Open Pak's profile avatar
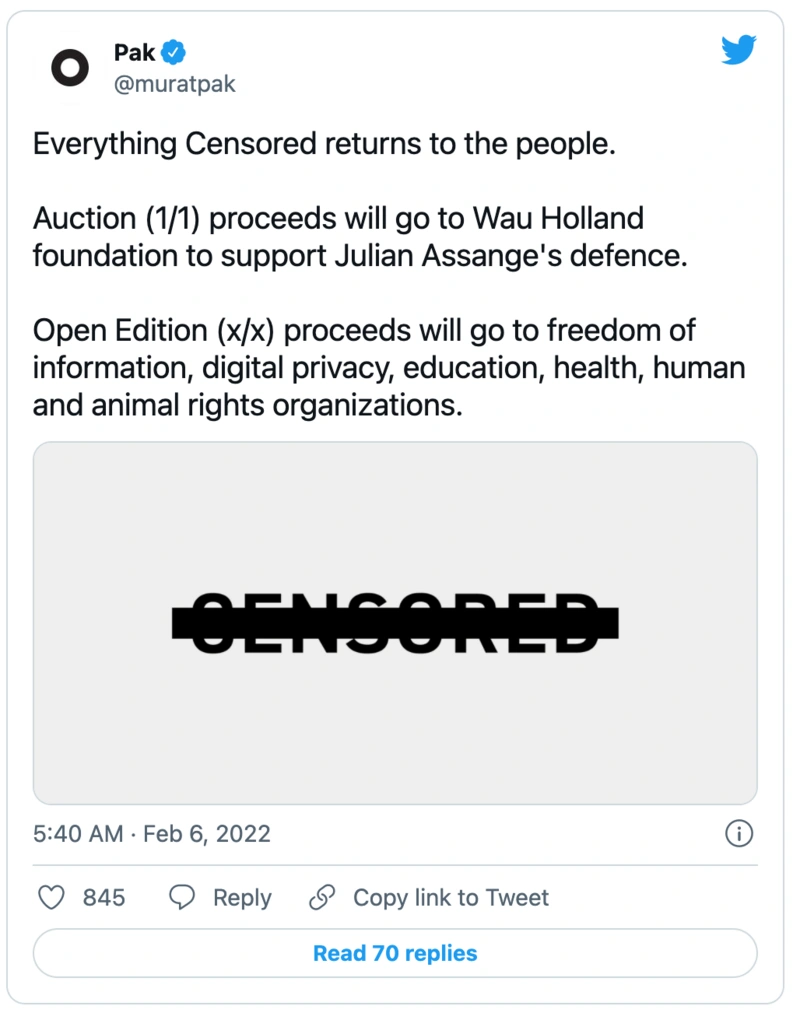The image size is (800, 1013). coord(70,68)
